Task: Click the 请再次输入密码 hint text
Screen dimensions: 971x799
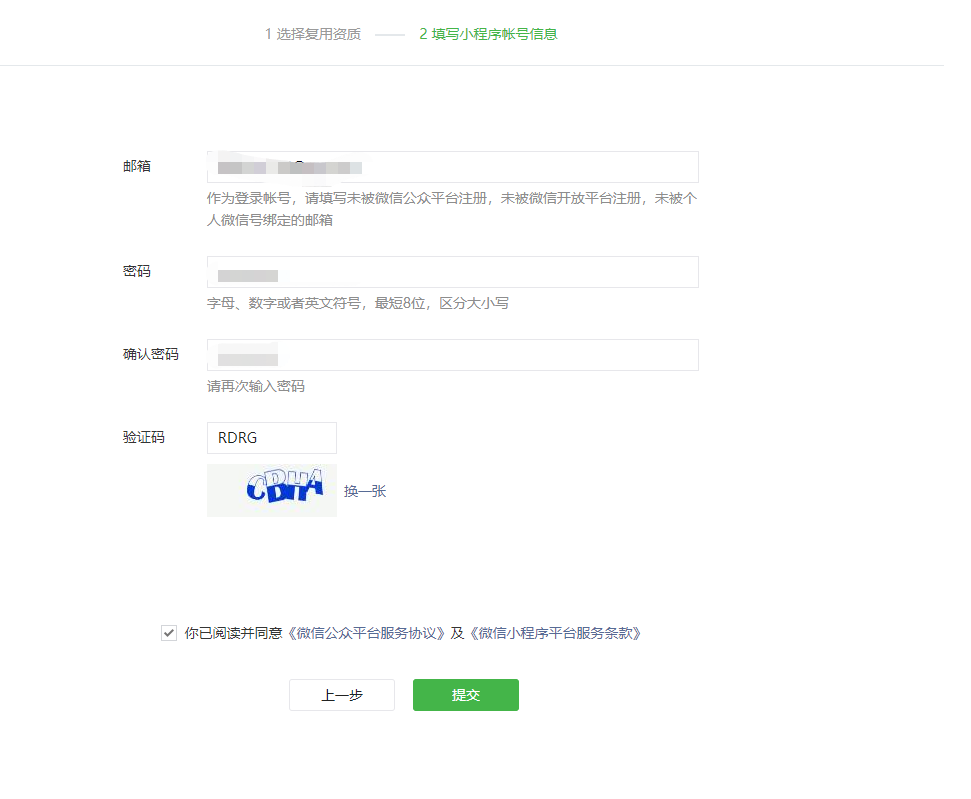Action: tap(256, 386)
